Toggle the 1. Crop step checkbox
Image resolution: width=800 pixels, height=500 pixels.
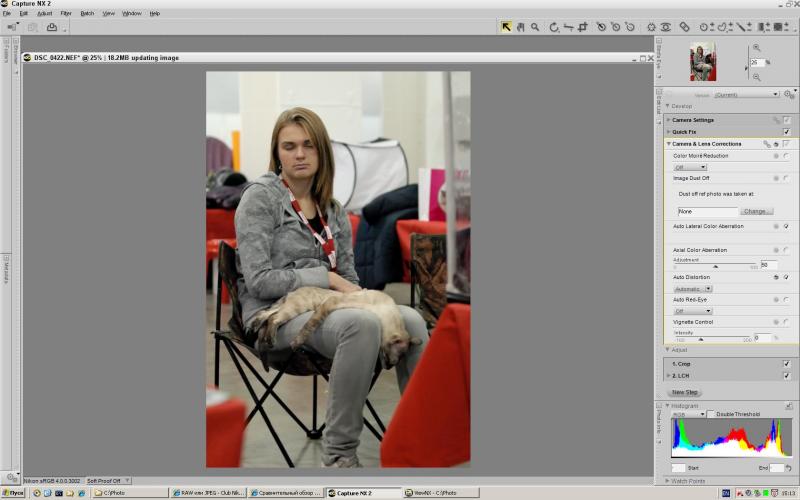click(787, 364)
